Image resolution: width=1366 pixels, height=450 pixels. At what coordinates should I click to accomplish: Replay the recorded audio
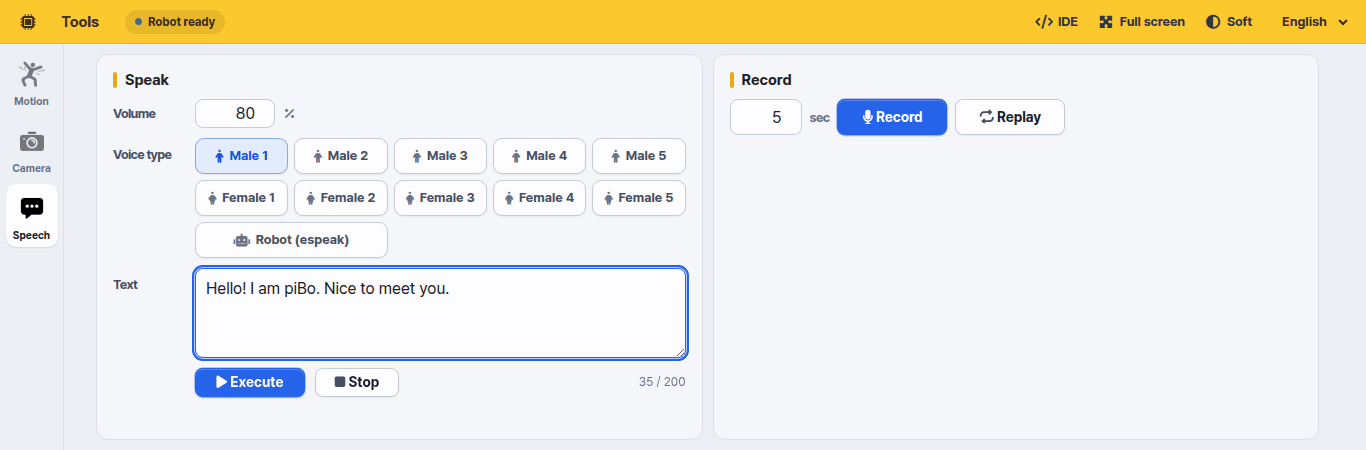pyautogui.click(x=1010, y=117)
